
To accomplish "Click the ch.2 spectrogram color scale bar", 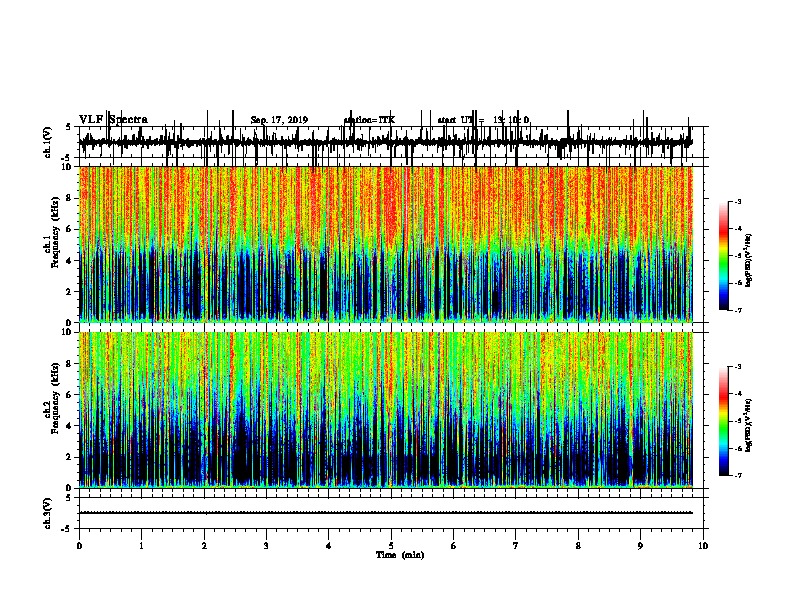I will pos(724,421).
